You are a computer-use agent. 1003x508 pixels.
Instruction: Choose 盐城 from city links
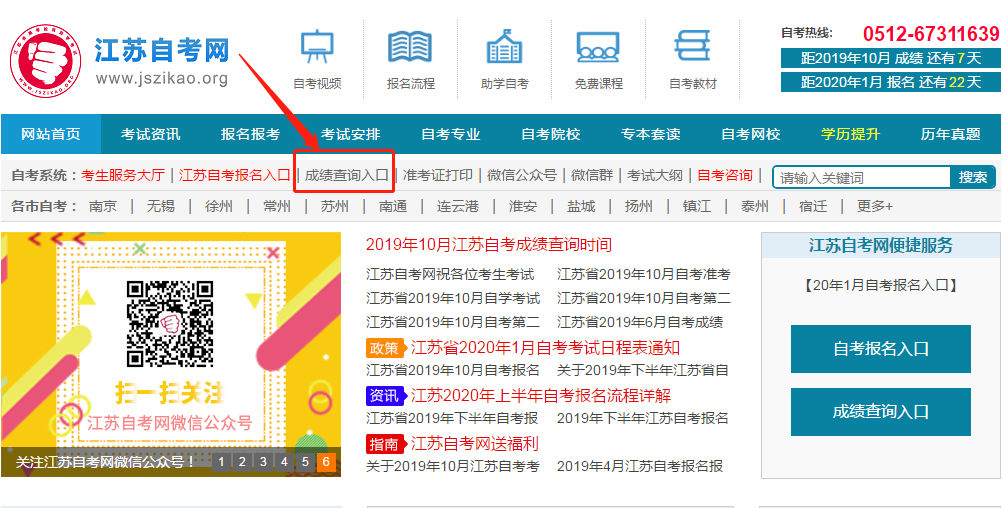point(581,207)
